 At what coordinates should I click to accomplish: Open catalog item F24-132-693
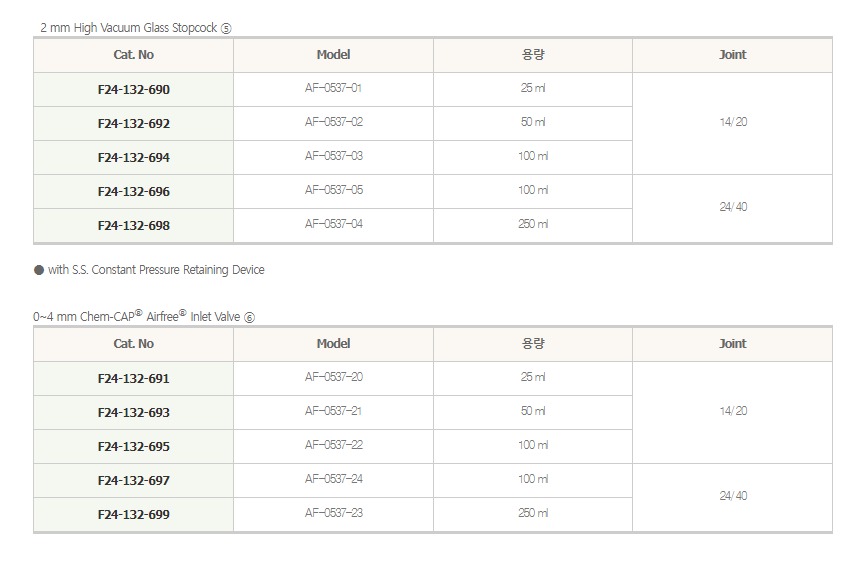(x=134, y=413)
